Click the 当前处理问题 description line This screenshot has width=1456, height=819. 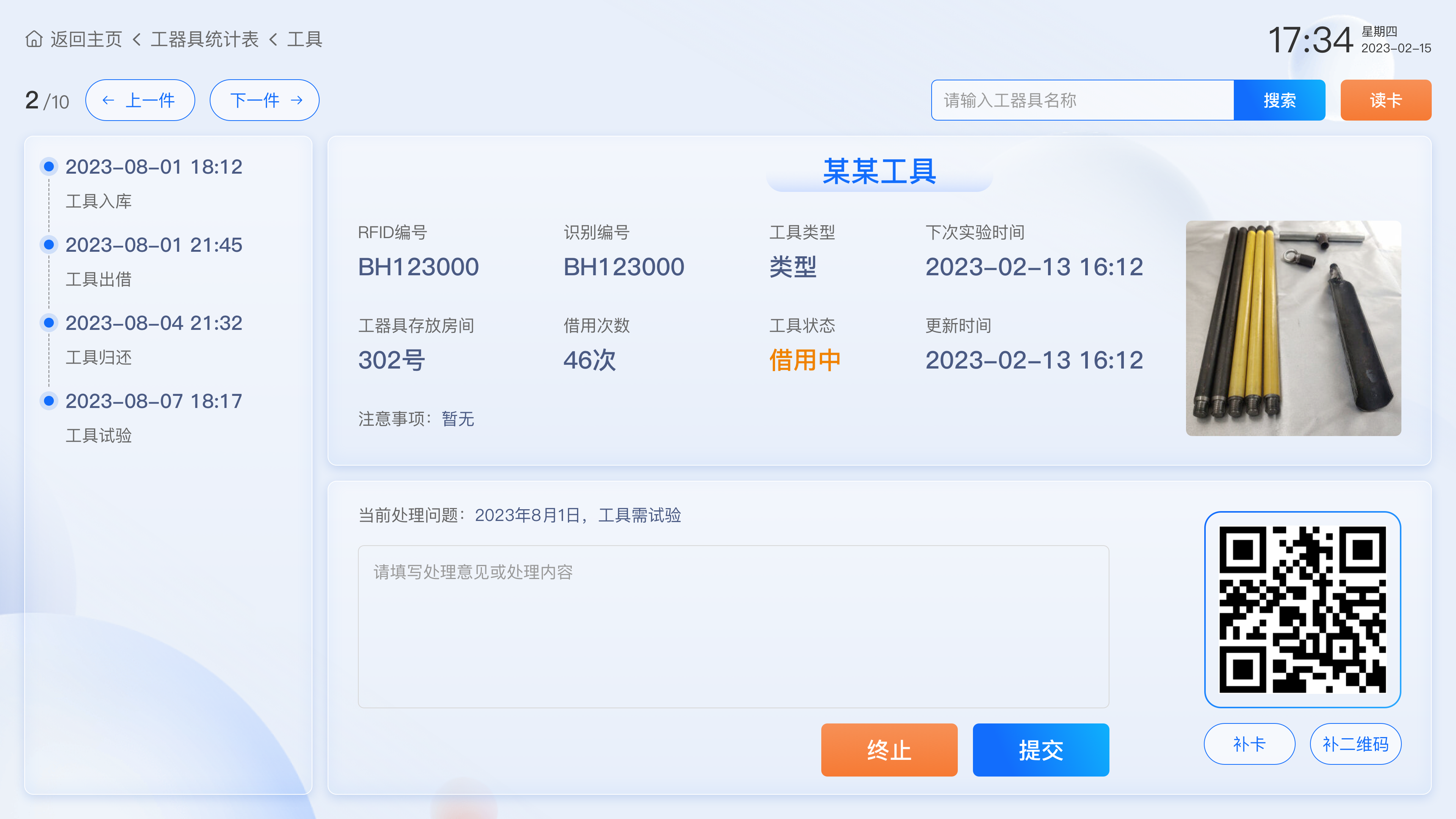(519, 515)
